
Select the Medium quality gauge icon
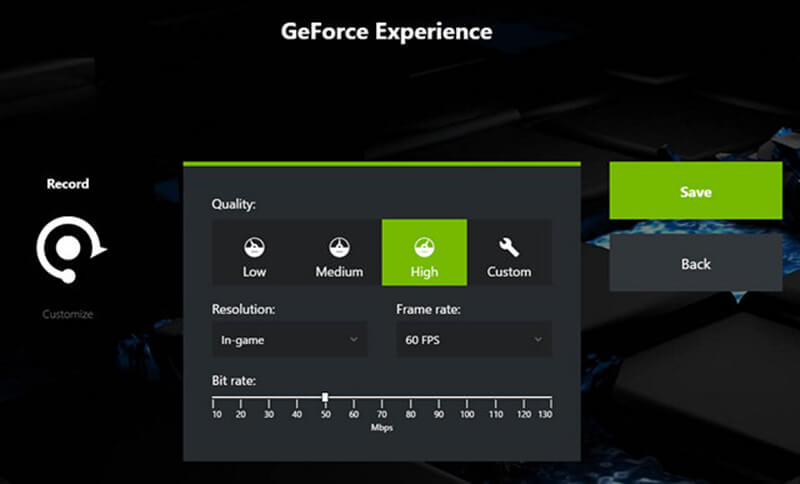pos(339,247)
